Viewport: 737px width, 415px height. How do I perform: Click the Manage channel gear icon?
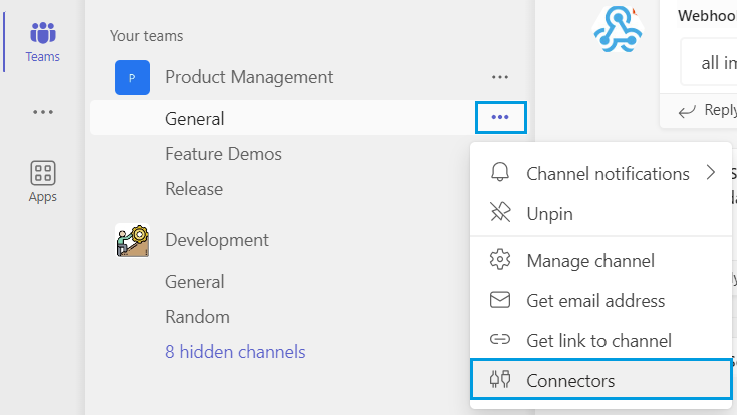[500, 259]
